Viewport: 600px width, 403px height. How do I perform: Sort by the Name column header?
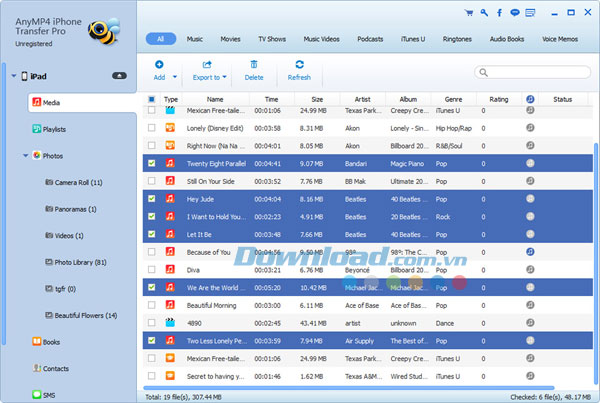(x=215, y=99)
